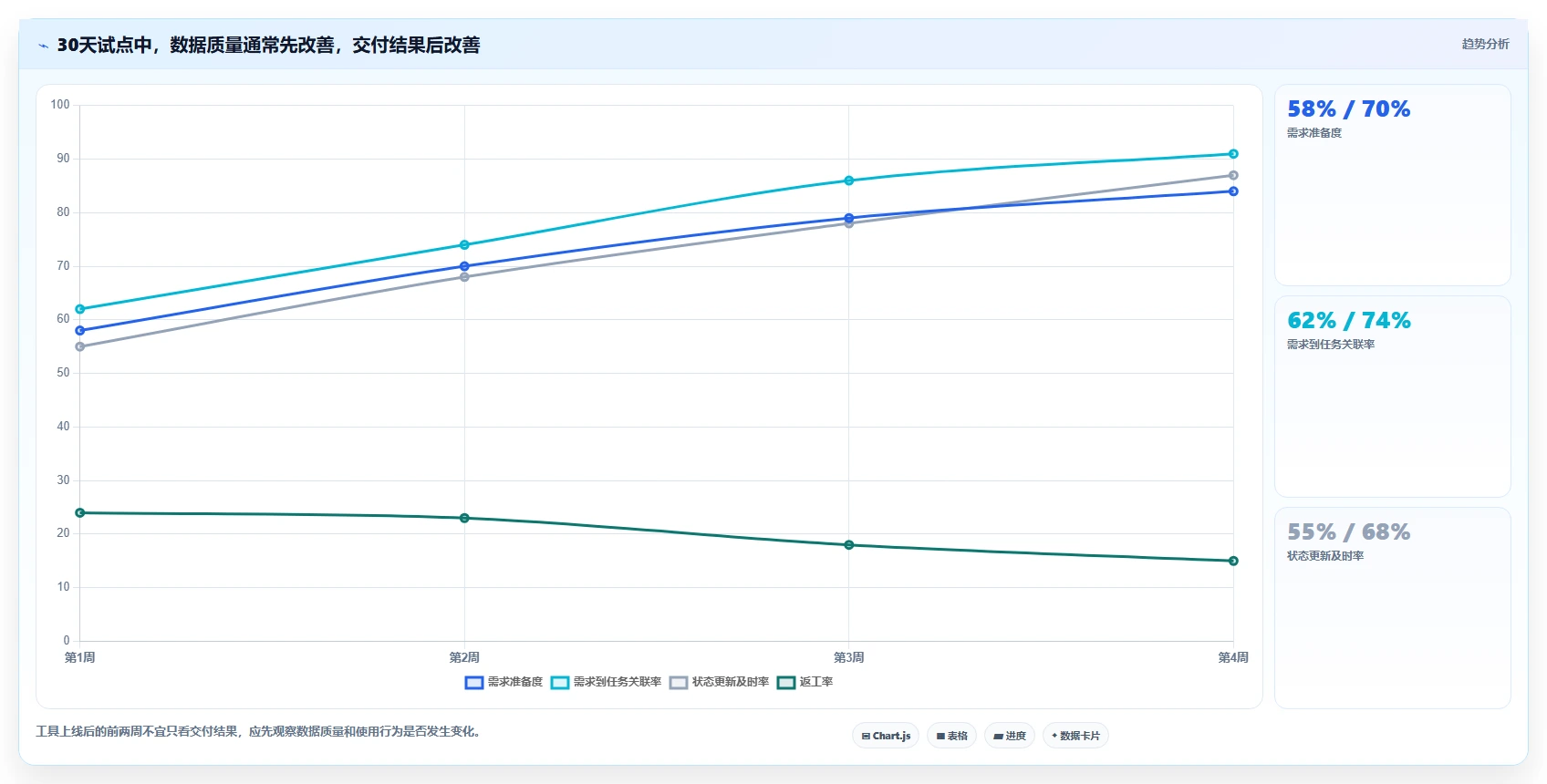The width and height of the screenshot is (1547, 784).
Task: Click the 62% / 74% value in the second card
Action: click(1348, 321)
